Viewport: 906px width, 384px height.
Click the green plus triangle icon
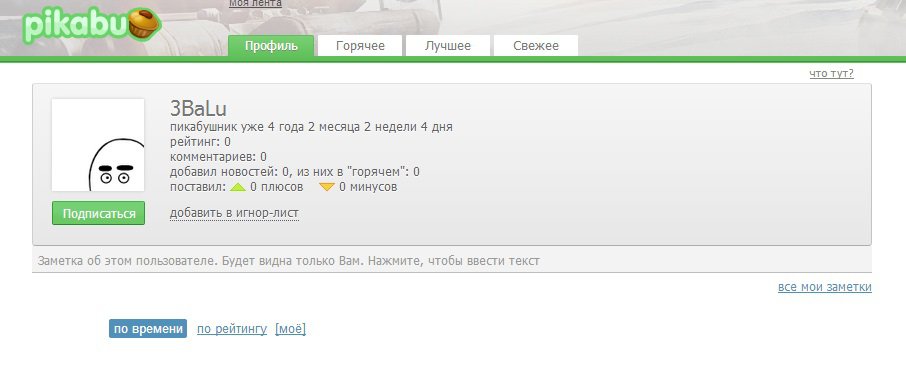point(238,187)
